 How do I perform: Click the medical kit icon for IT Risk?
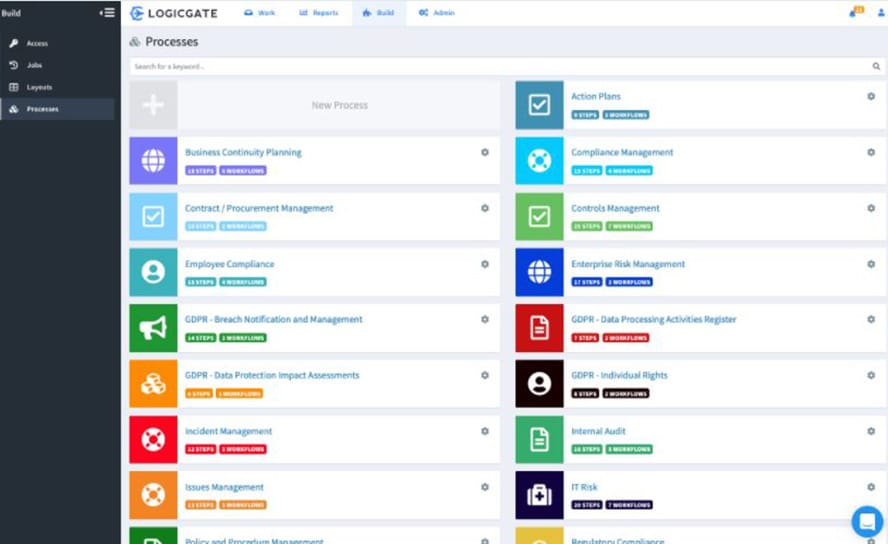(x=539, y=495)
